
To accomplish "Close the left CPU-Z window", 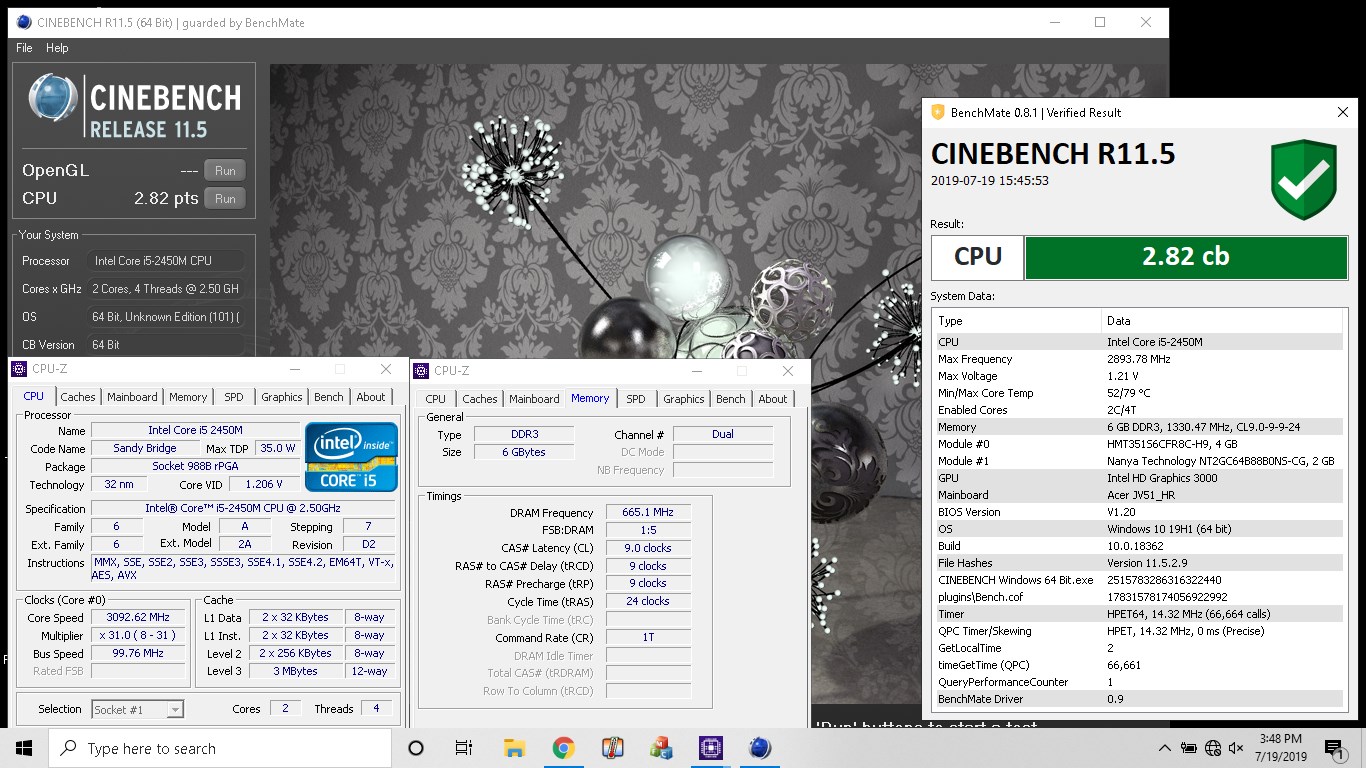I will coord(386,369).
